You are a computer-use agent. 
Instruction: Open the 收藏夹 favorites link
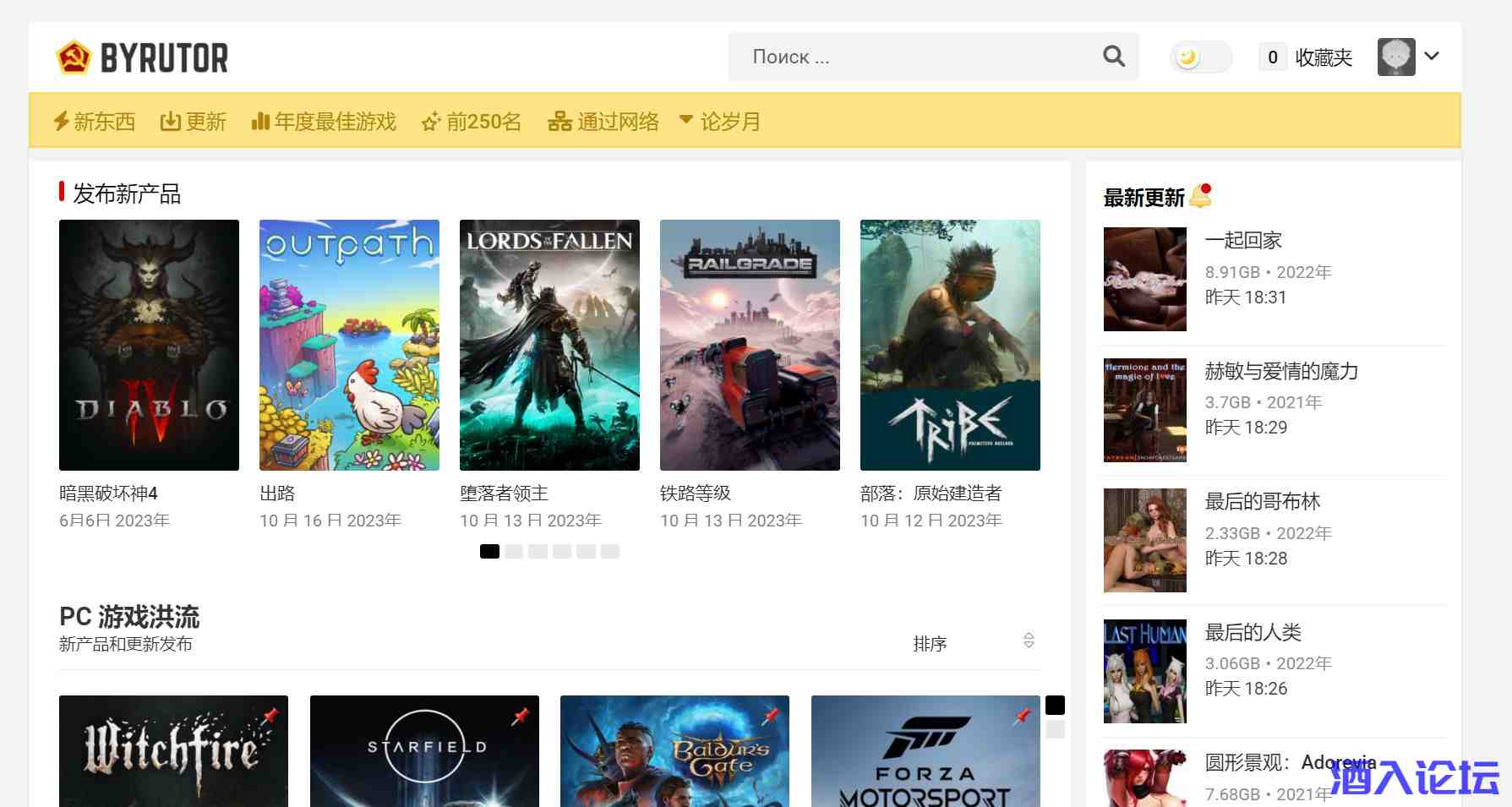pos(1323,57)
